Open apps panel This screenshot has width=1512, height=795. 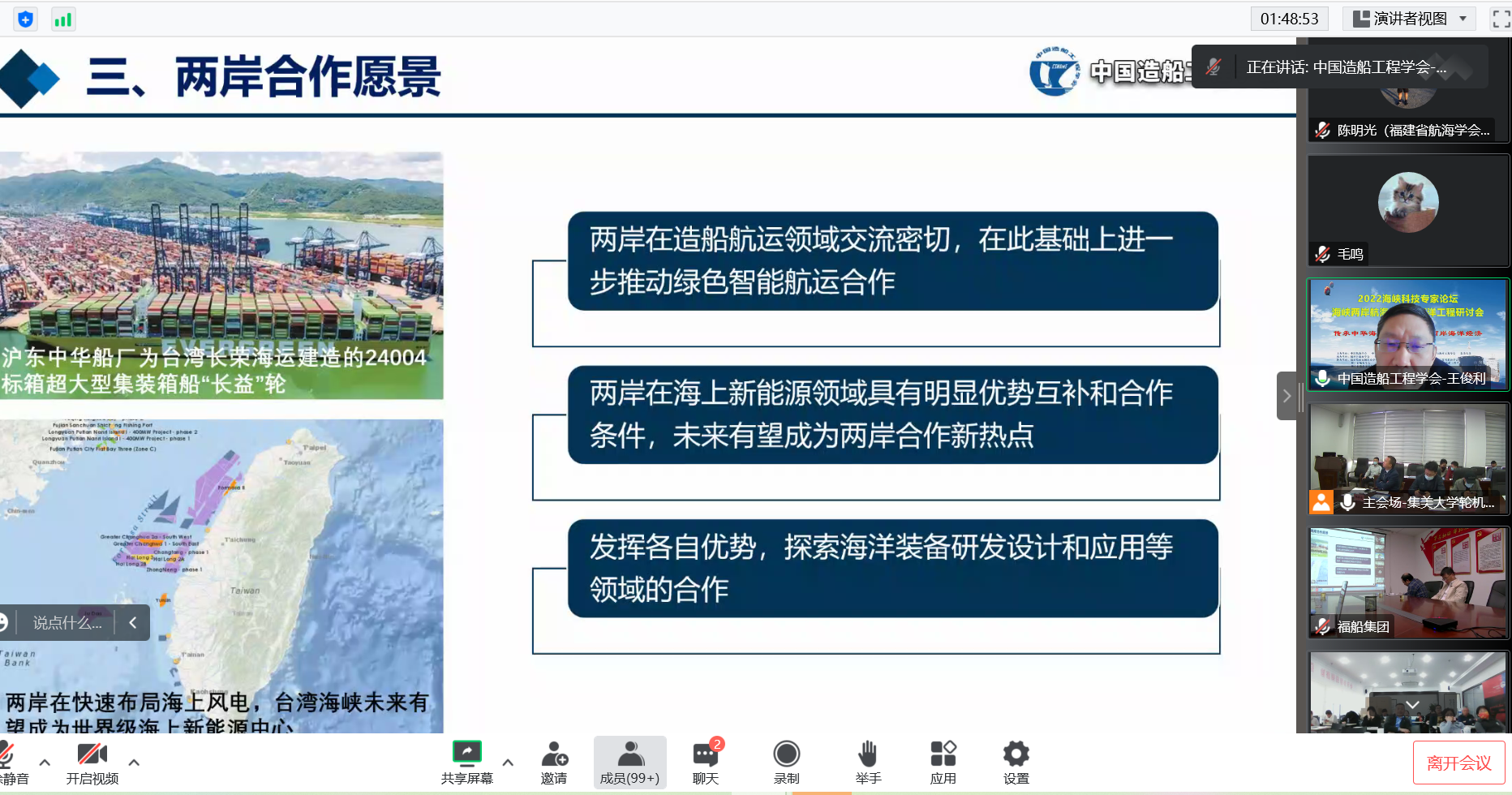[x=943, y=763]
